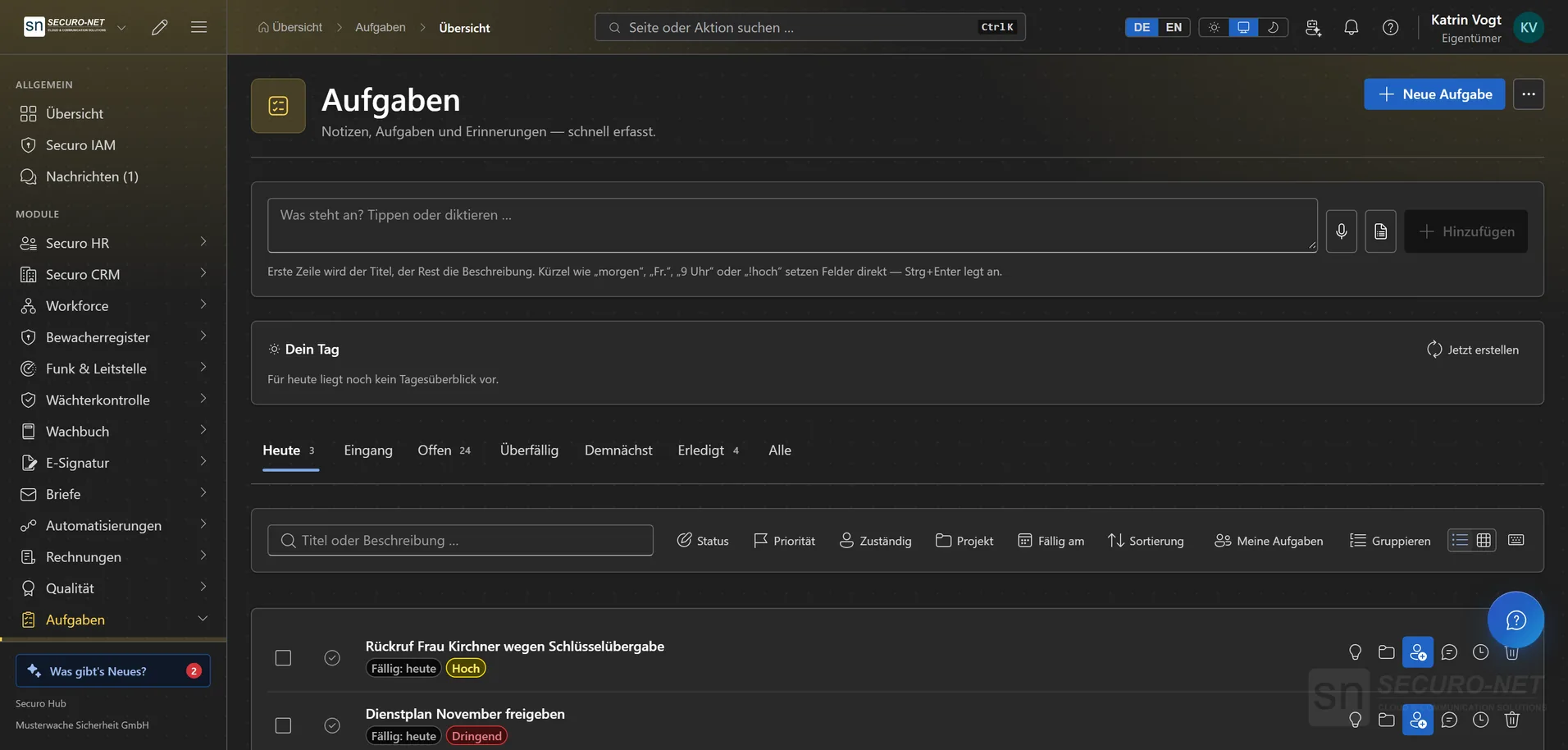Click the keyboard icon right of the view switch
The width and height of the screenshot is (1568, 750).
pos(1516,540)
